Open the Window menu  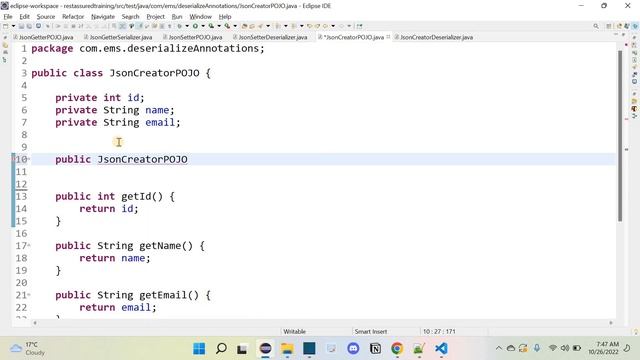[200, 17]
